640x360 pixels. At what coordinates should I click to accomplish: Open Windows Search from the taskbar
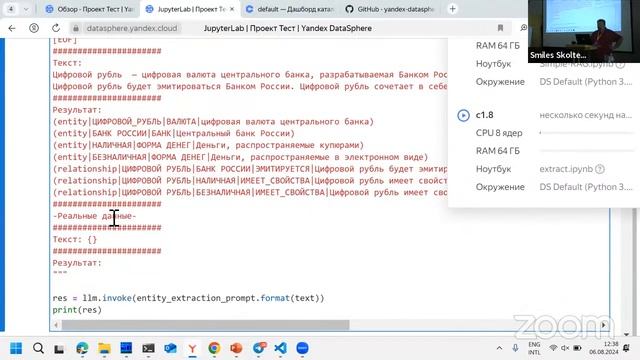click(38, 348)
